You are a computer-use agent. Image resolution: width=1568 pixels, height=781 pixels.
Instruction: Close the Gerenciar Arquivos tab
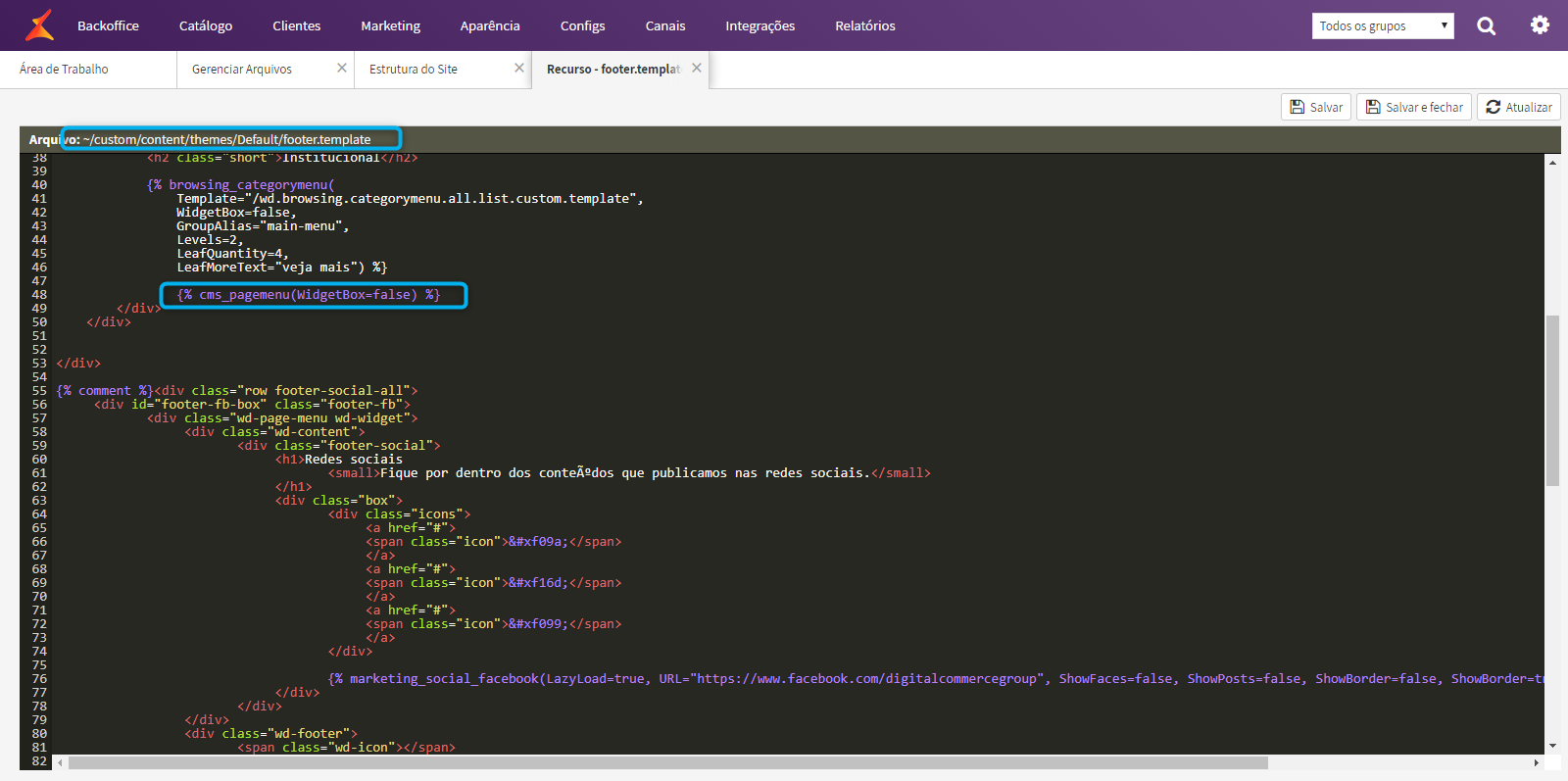(342, 68)
